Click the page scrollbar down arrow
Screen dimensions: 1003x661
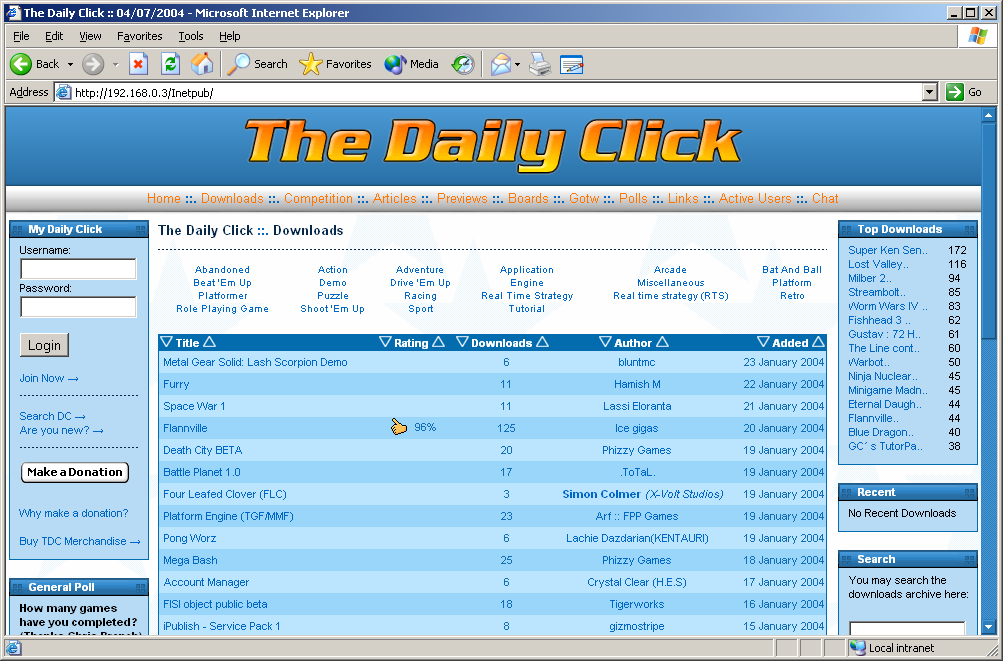[988, 627]
